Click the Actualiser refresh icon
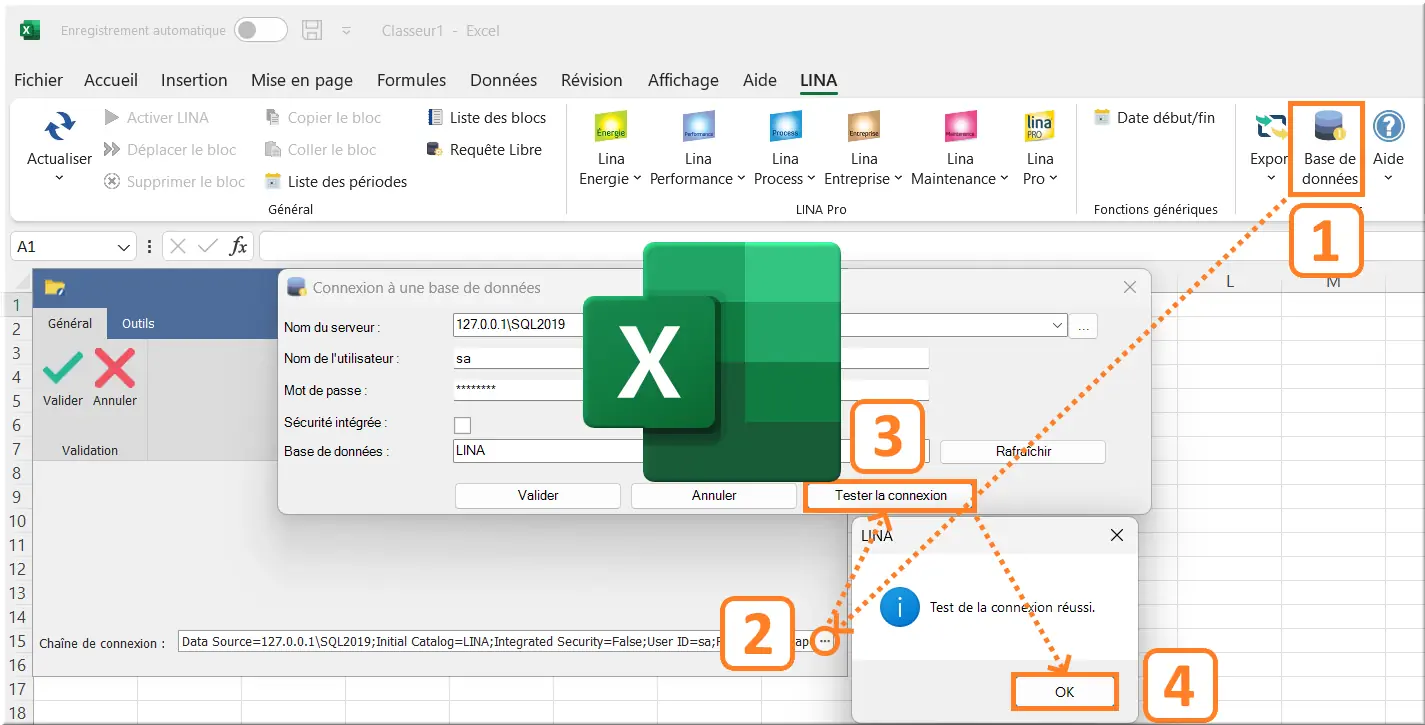This screenshot has height=725, width=1425. pos(60,127)
